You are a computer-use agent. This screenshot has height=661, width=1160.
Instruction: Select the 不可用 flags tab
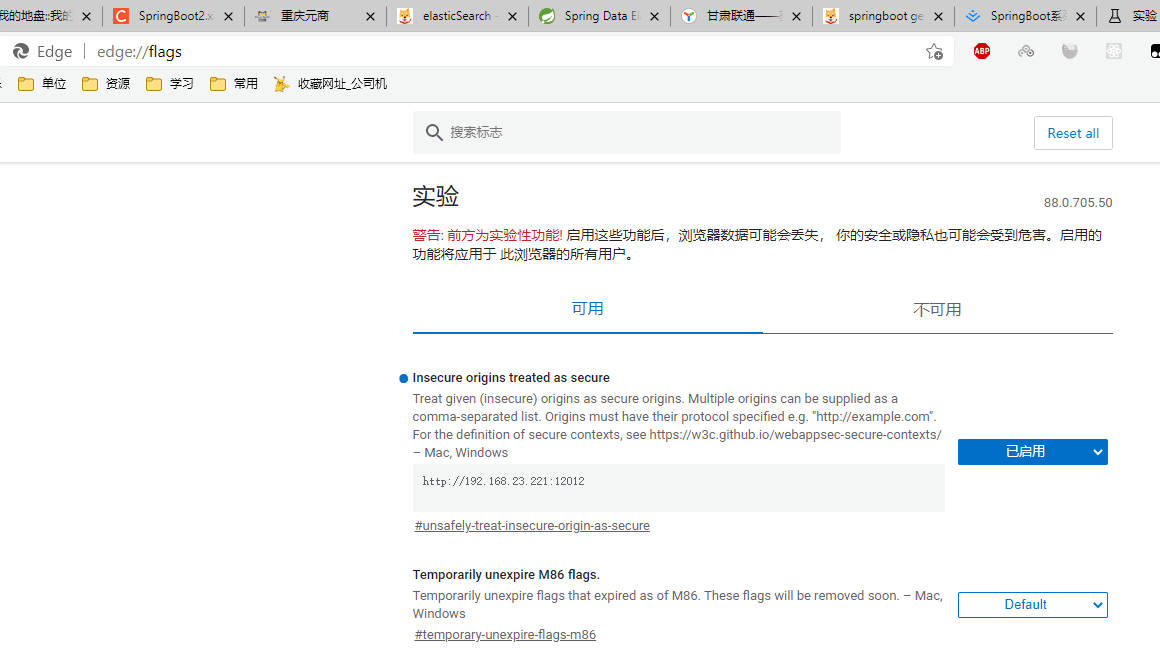coord(937,309)
